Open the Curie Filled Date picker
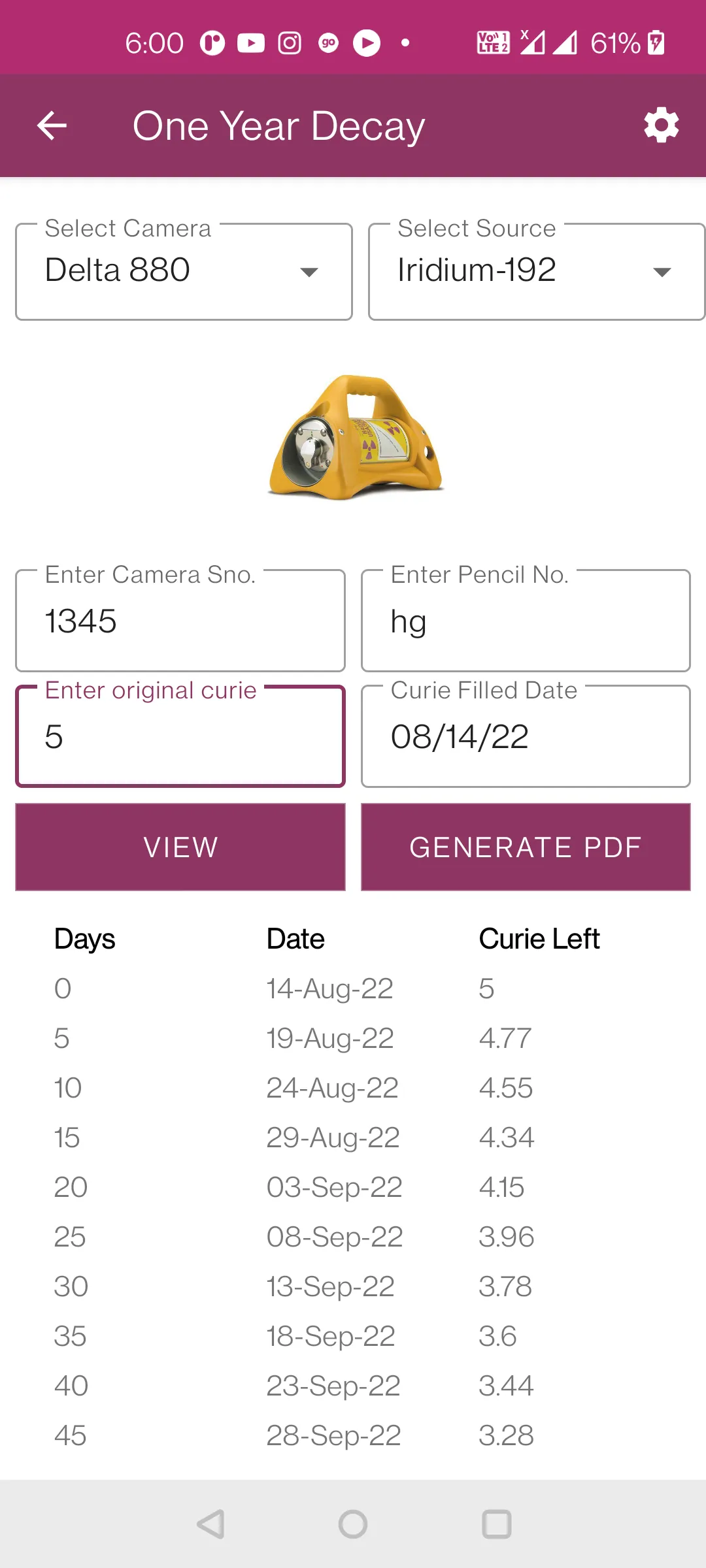The height and width of the screenshot is (1568, 706). point(526,737)
